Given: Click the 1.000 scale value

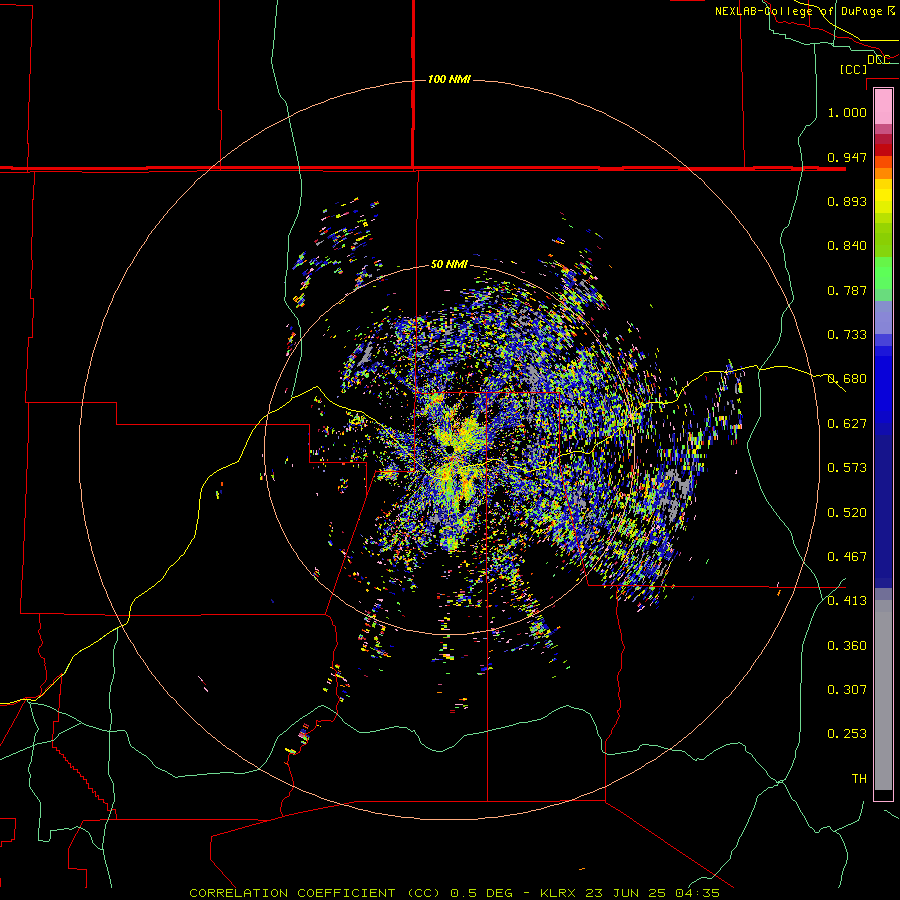Looking at the screenshot, I should pos(847,112).
